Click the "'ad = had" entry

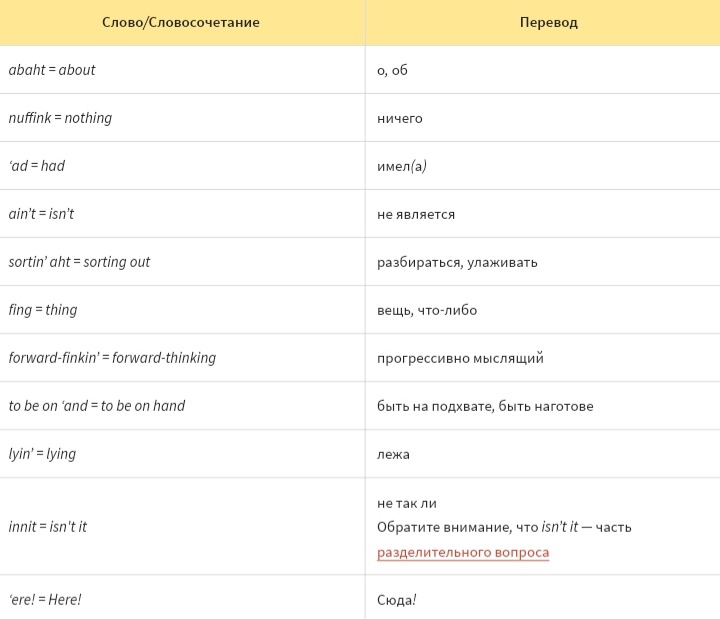tap(37, 166)
